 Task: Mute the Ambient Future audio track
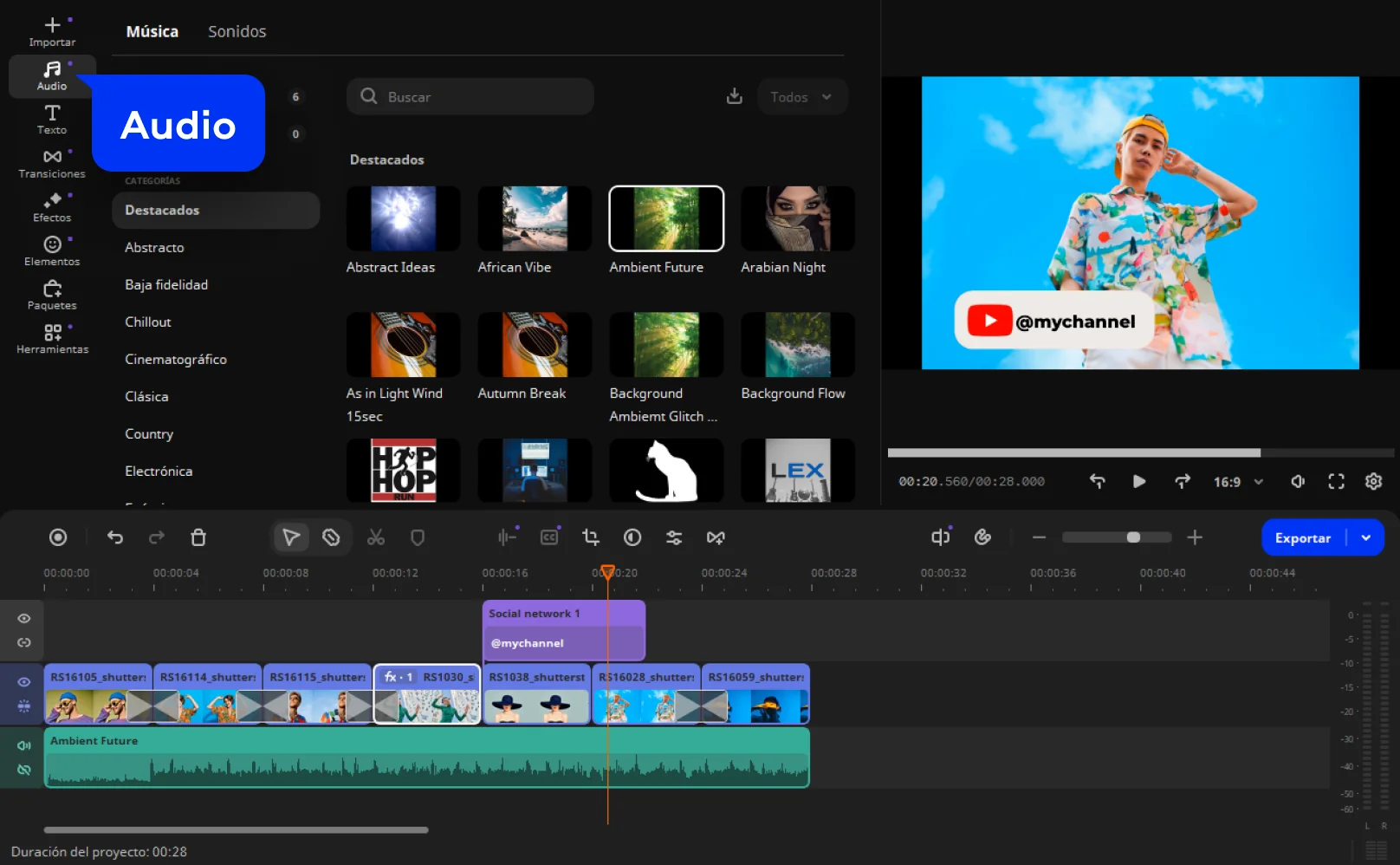point(24,745)
